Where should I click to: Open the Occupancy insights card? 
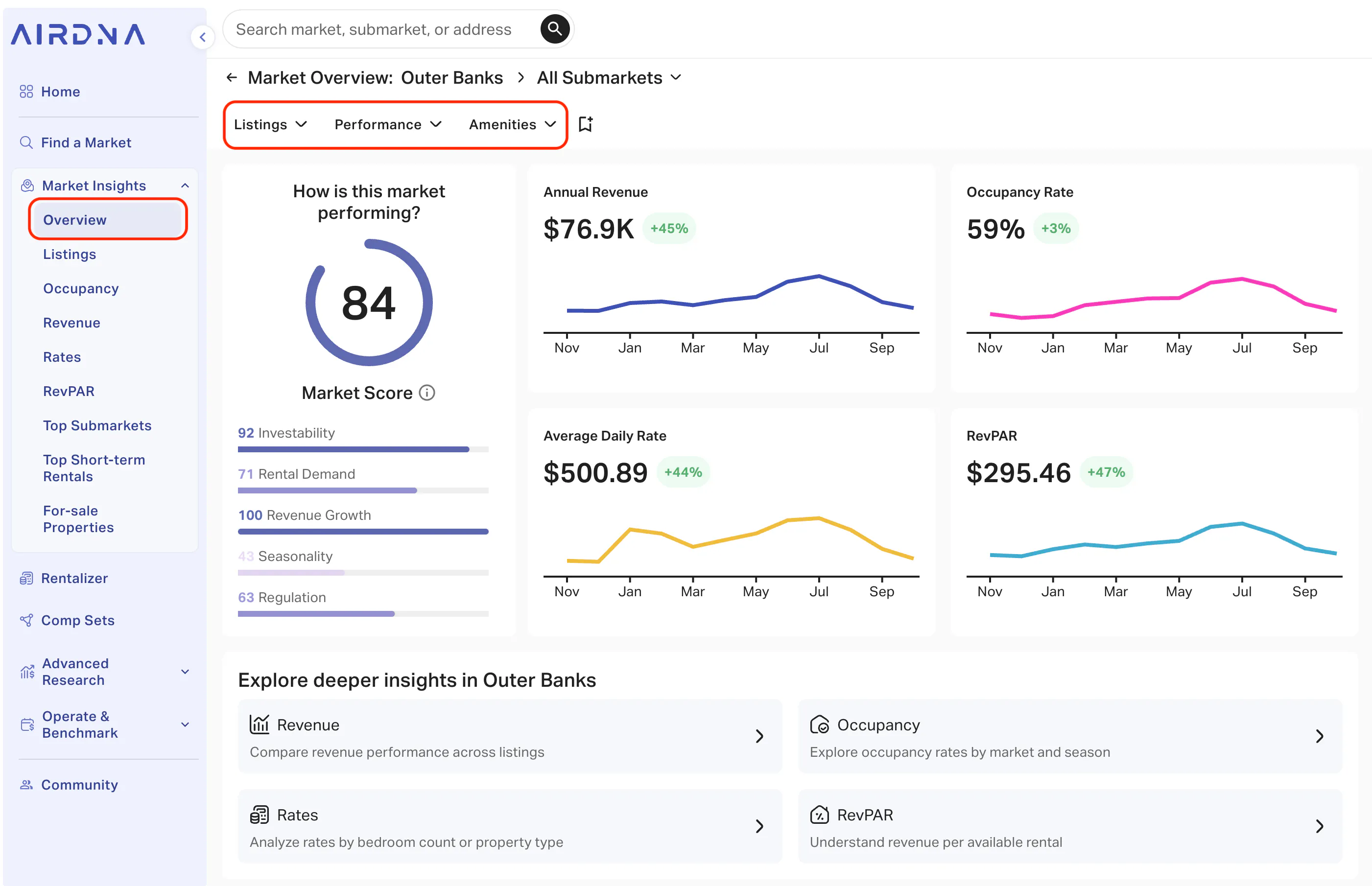[1070, 736]
